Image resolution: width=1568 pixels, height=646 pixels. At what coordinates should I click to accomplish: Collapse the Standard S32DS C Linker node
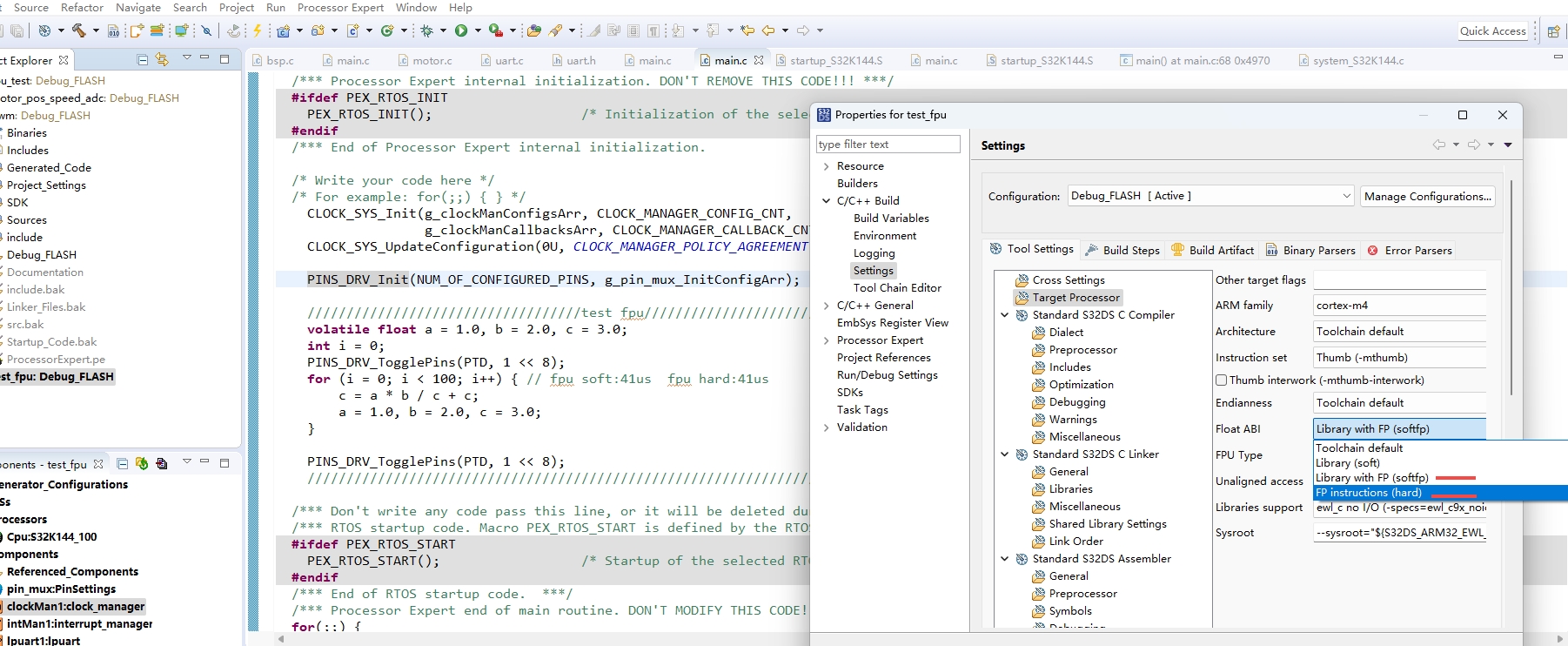coord(1005,454)
